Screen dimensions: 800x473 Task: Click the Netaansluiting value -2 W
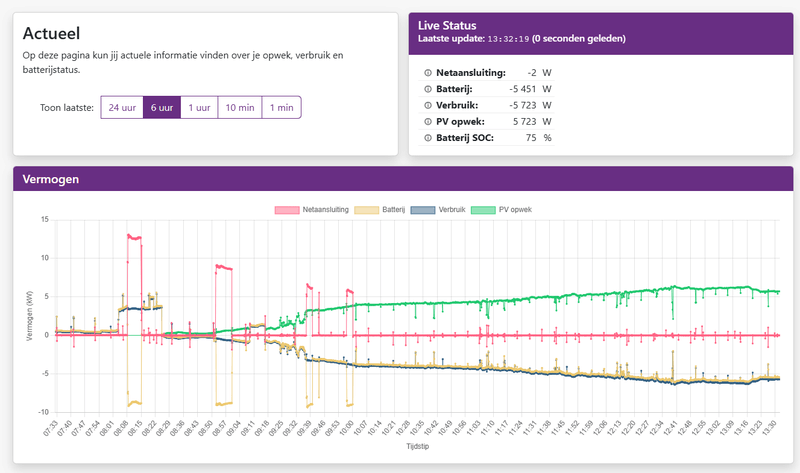pos(539,73)
